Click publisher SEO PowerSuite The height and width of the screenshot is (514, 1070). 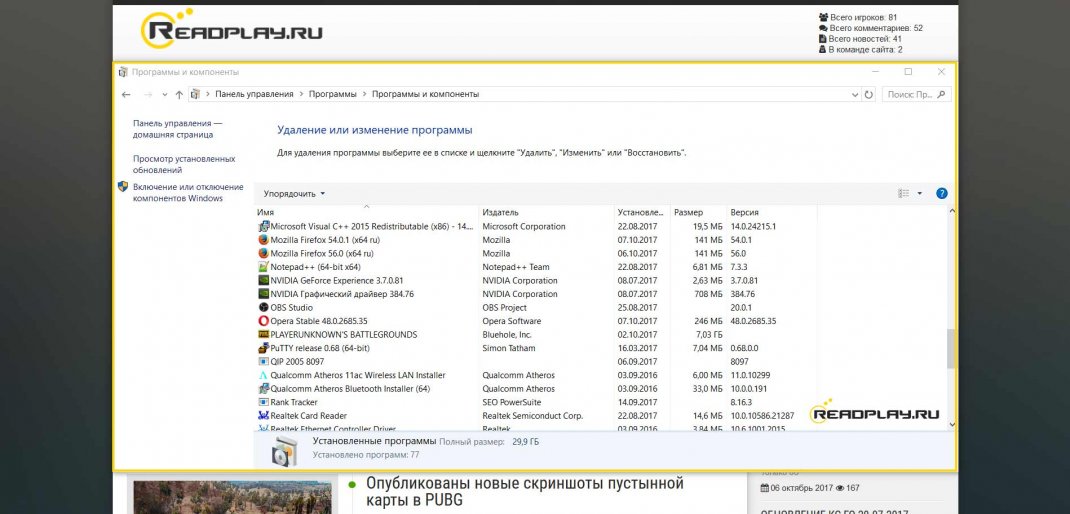pos(515,402)
